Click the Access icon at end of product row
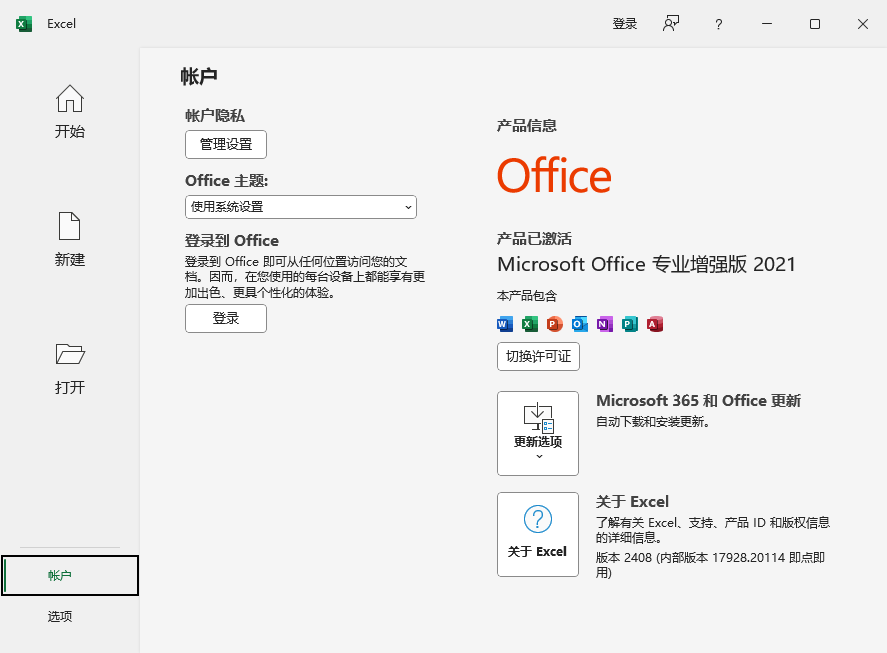The image size is (887, 653). [654, 324]
